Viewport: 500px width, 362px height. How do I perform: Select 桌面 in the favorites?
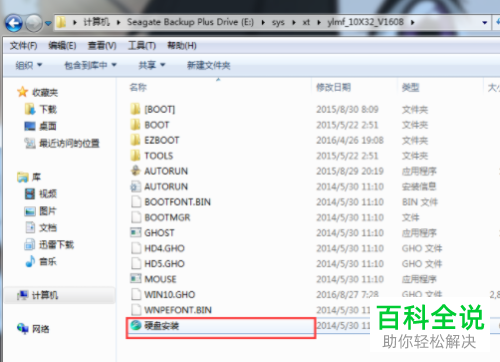pyautogui.click(x=48, y=126)
